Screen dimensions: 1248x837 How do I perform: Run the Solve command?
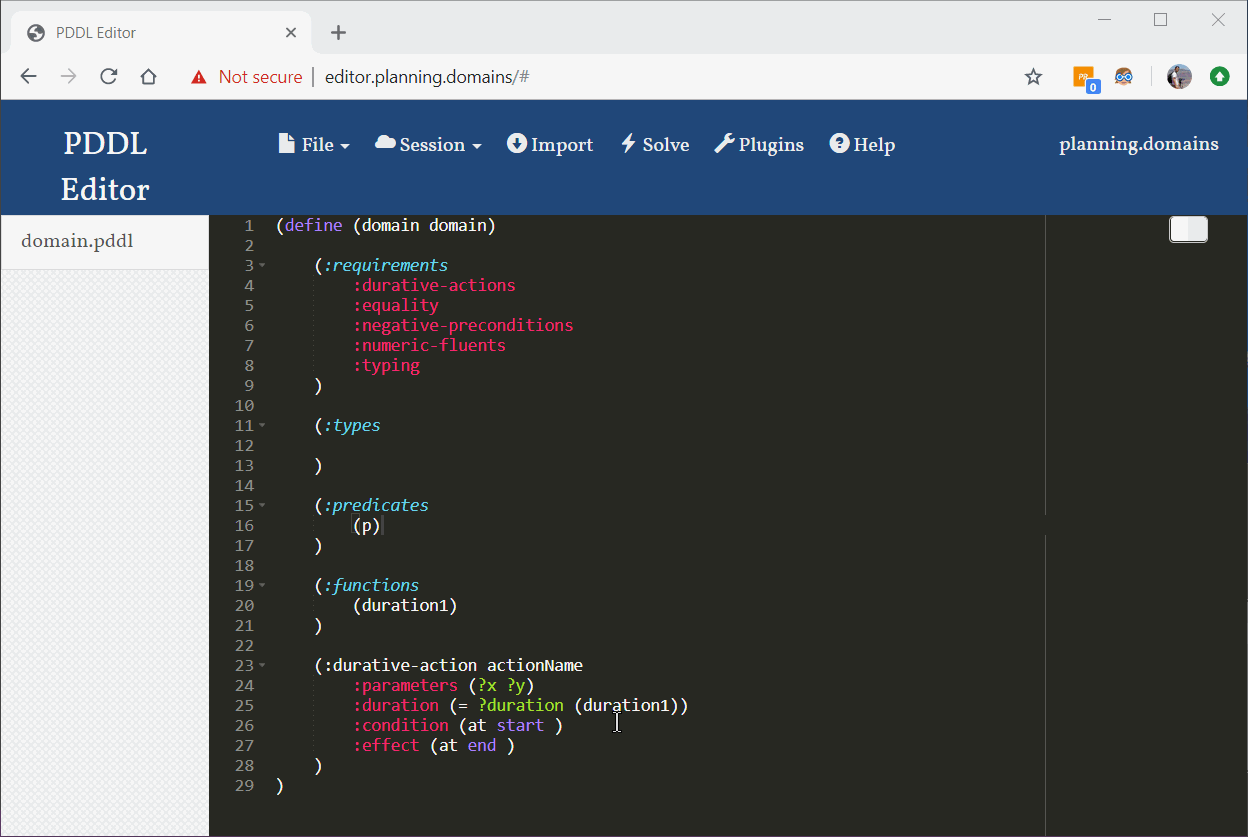(x=655, y=145)
